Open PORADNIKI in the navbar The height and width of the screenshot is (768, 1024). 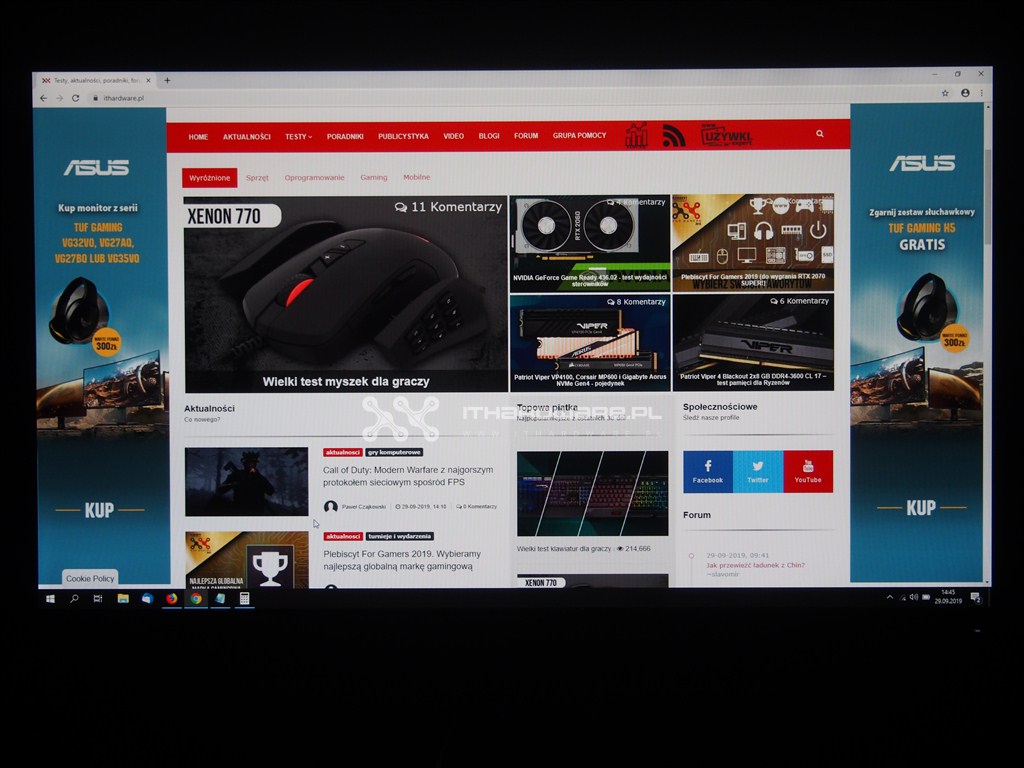click(345, 136)
